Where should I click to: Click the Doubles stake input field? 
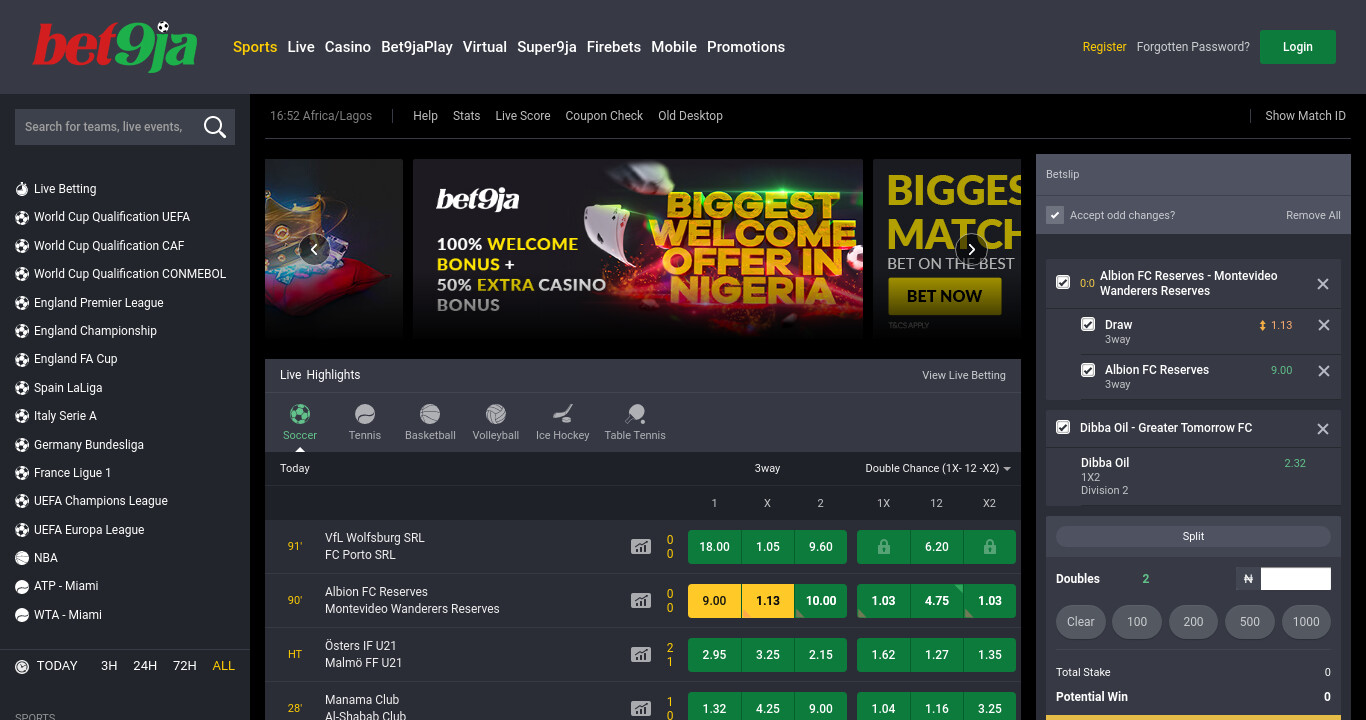click(x=1296, y=579)
